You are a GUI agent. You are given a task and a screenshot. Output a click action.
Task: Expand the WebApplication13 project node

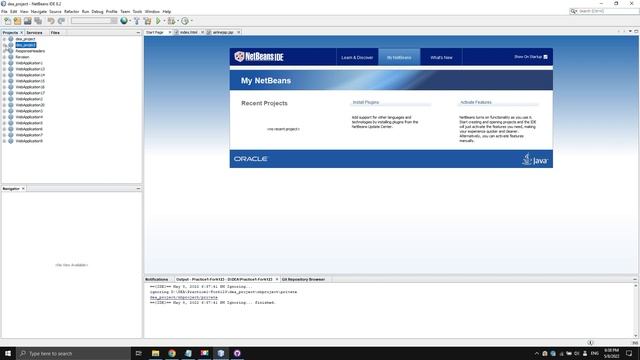tap(4, 69)
